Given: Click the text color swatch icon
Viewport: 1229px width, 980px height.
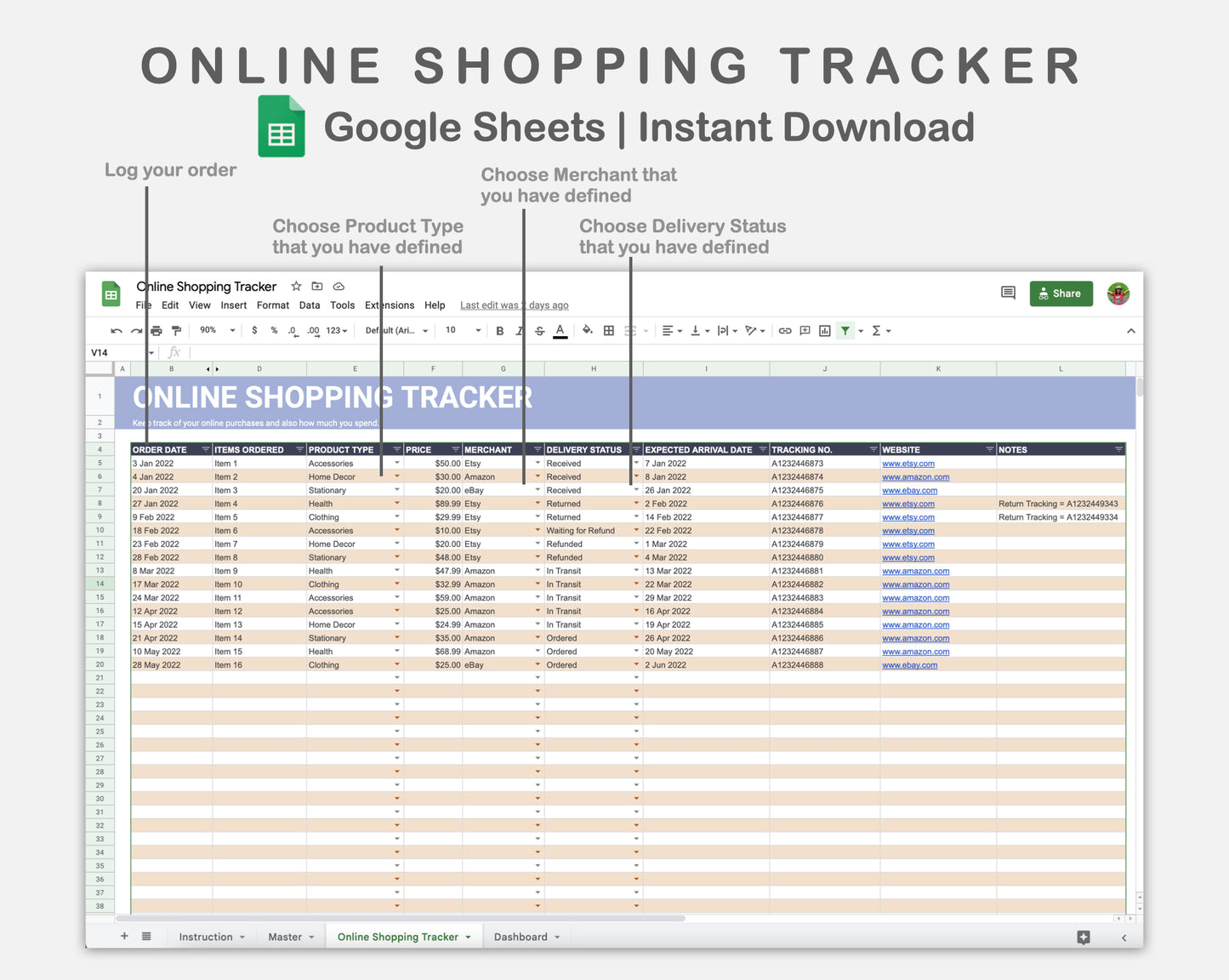Looking at the screenshot, I should (x=560, y=331).
